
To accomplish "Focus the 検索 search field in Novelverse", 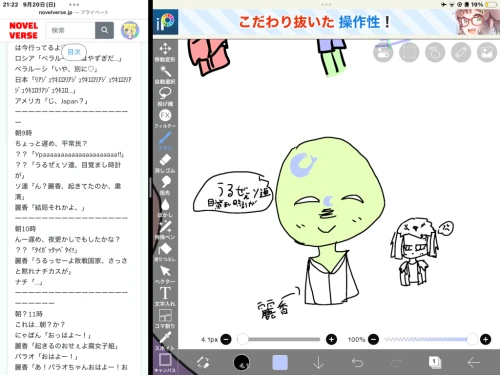I will click(x=70, y=30).
